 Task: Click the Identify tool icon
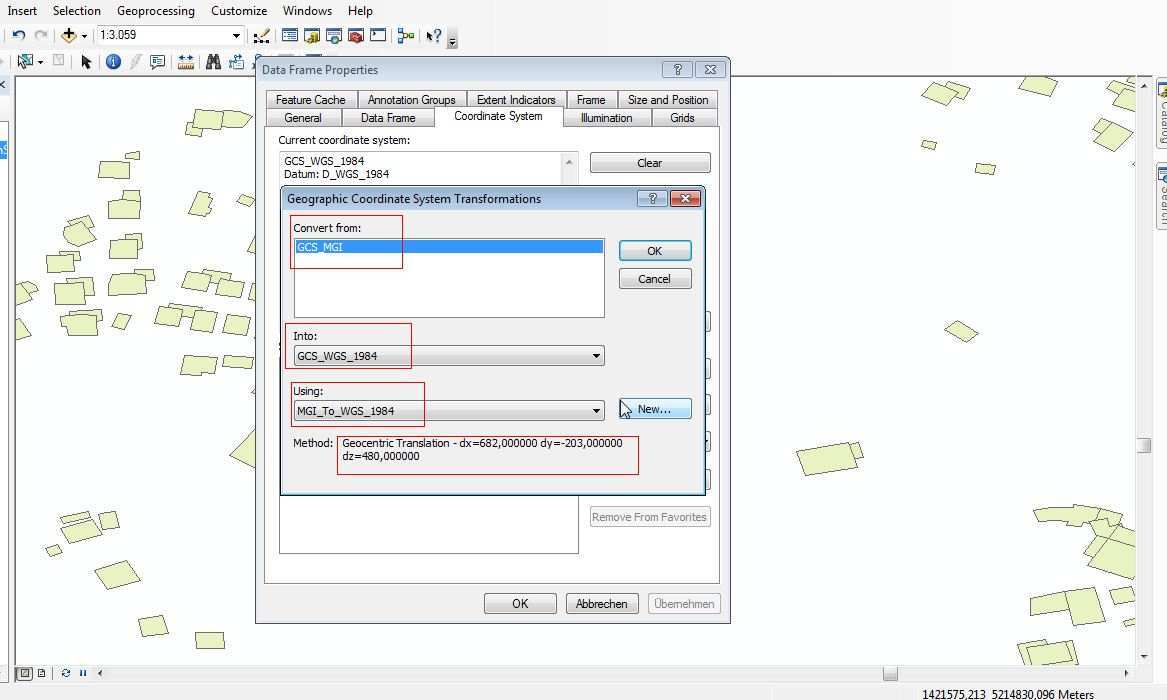[x=113, y=62]
